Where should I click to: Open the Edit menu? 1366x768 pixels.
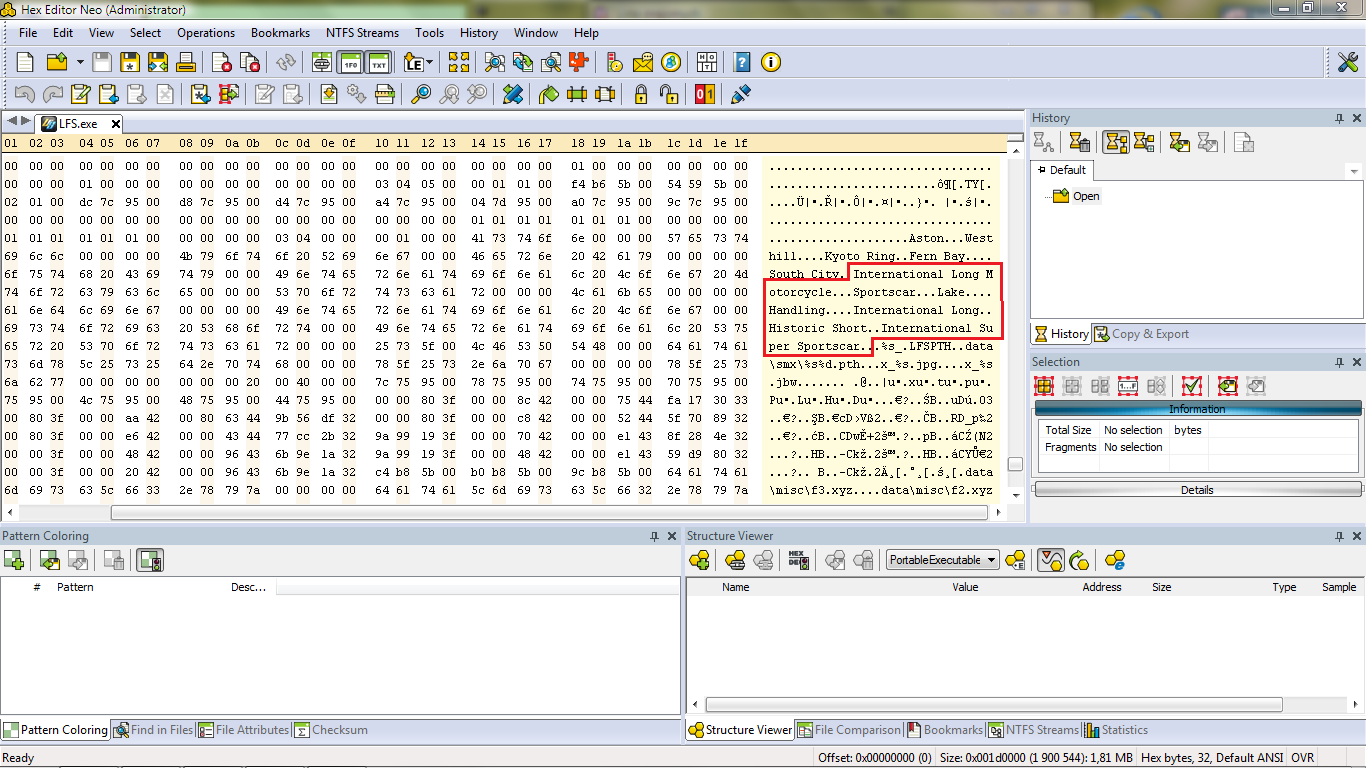point(63,33)
